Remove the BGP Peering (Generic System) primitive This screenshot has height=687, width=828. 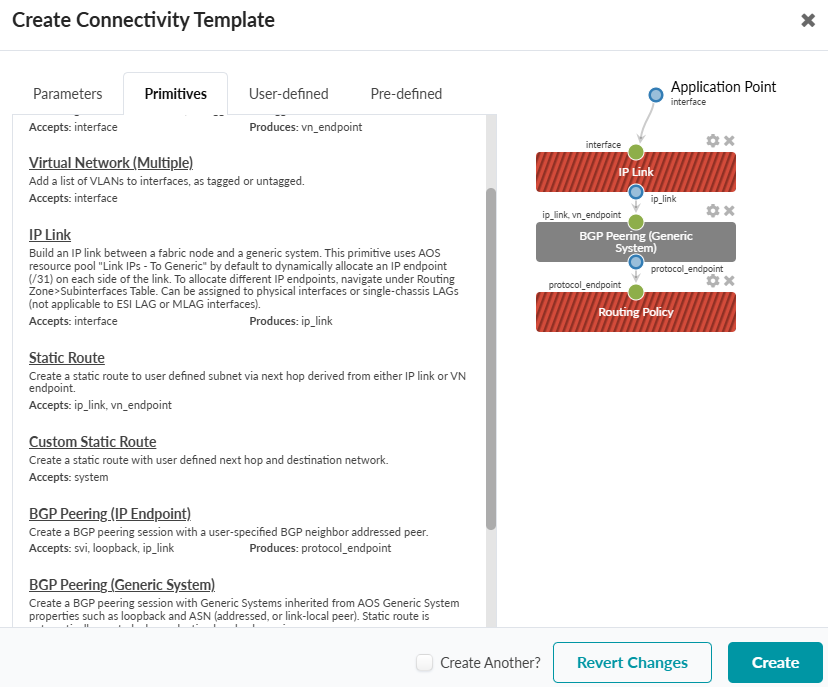[728, 211]
